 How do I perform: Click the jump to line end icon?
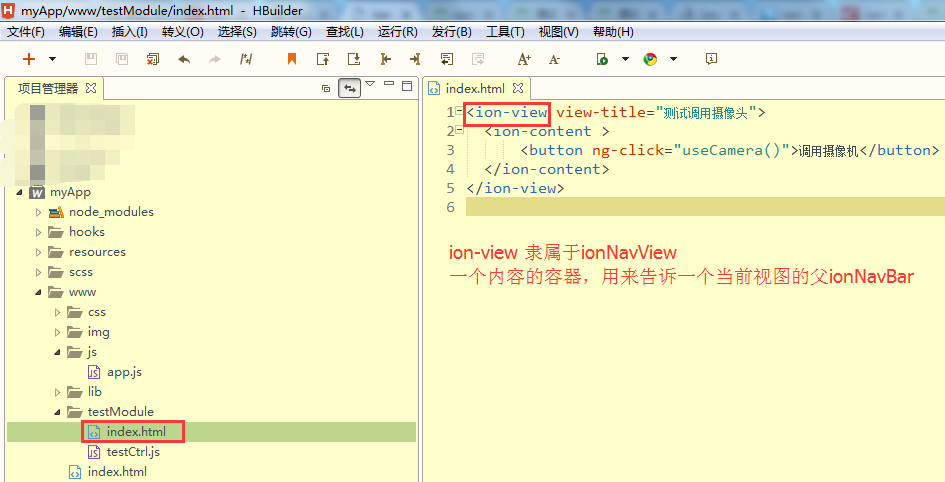click(x=415, y=59)
